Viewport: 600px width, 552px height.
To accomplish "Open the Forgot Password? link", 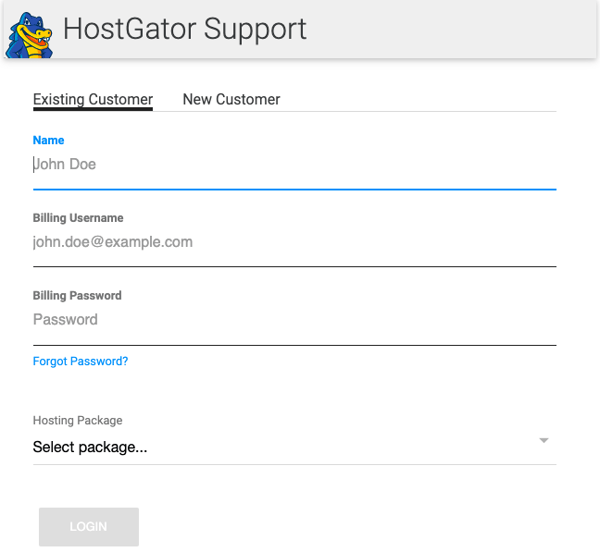I will pos(80,361).
